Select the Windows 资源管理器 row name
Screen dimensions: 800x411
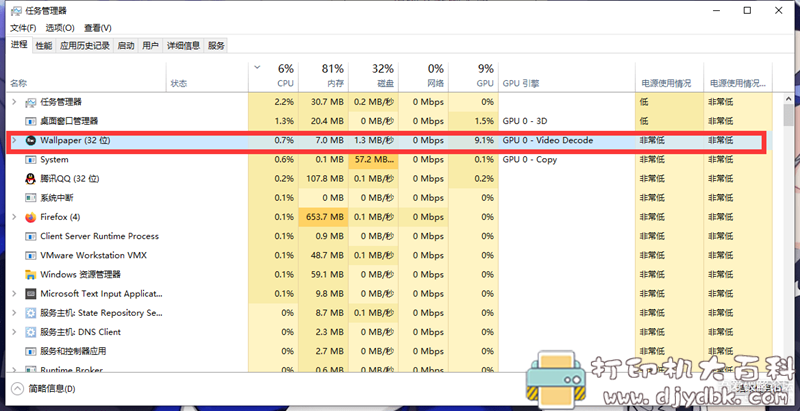[x=81, y=275]
